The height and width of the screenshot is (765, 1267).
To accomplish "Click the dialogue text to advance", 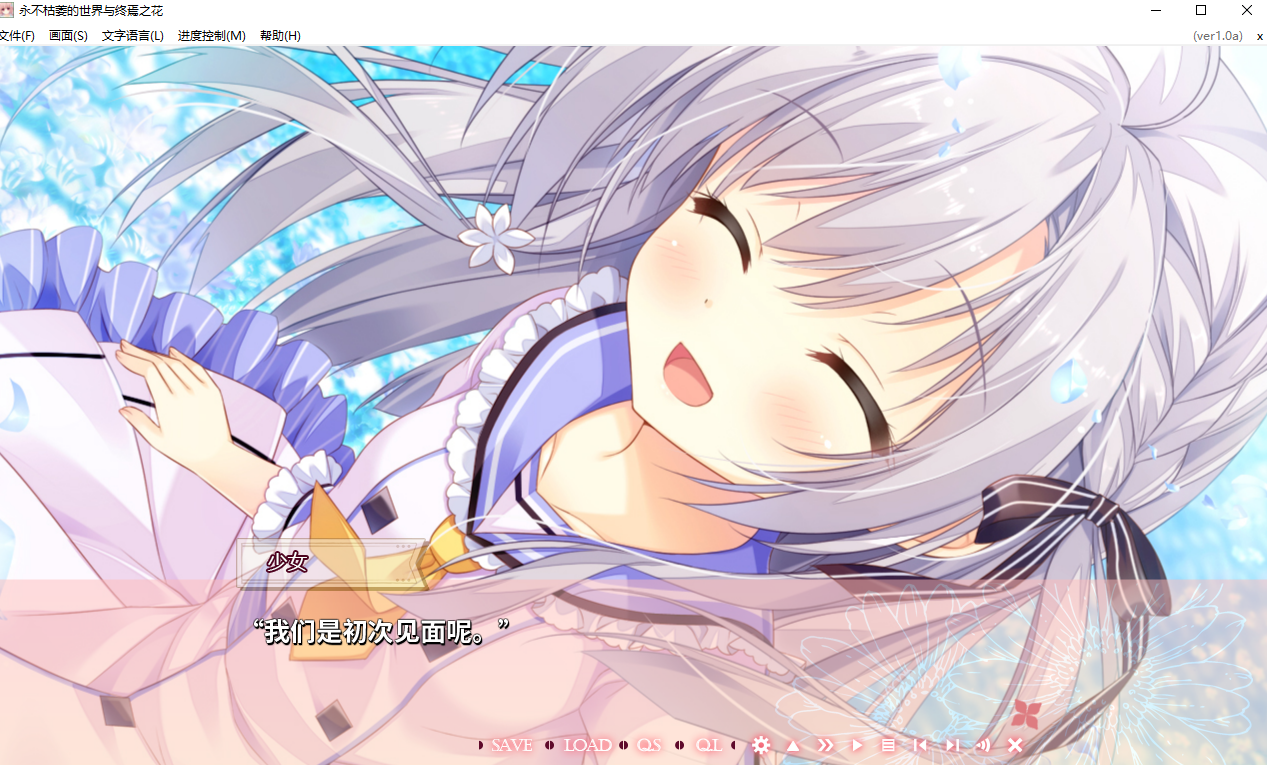I will point(380,632).
